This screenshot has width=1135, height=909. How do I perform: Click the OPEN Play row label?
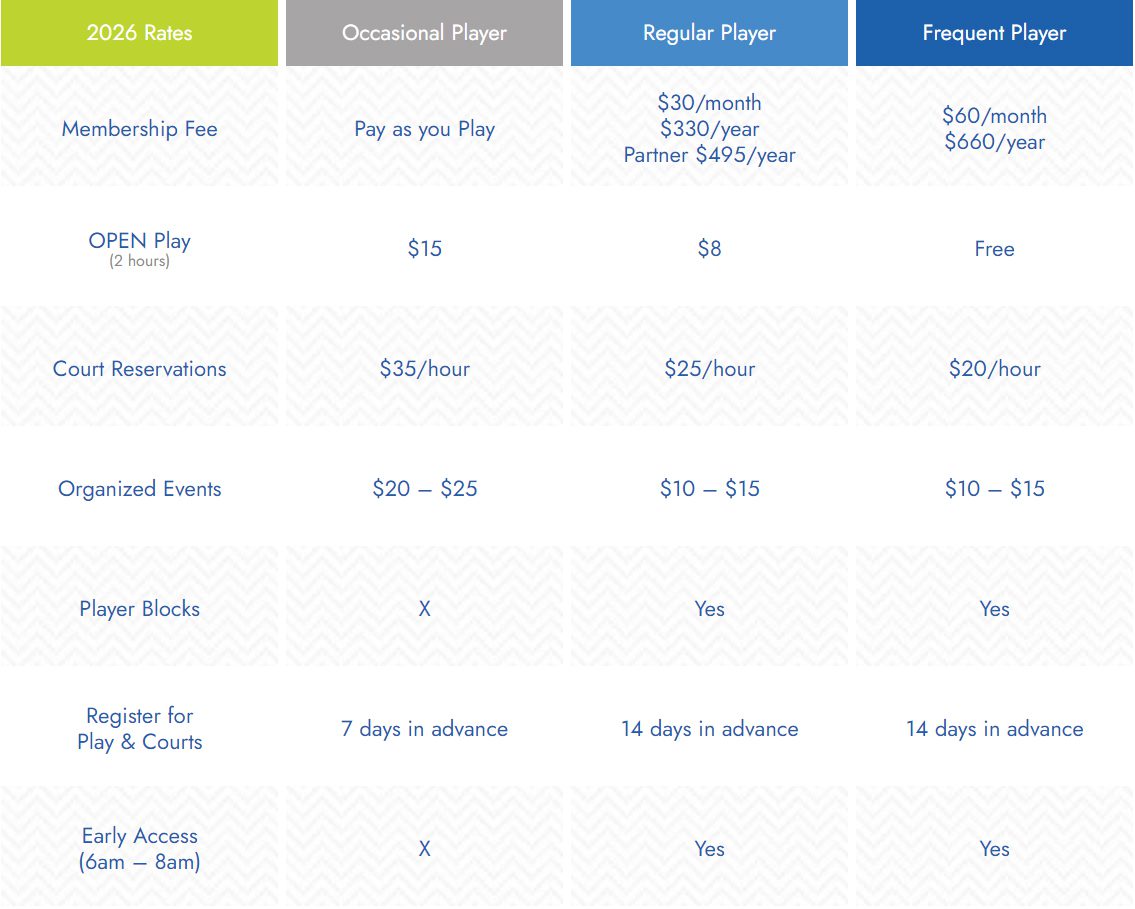pos(139,241)
